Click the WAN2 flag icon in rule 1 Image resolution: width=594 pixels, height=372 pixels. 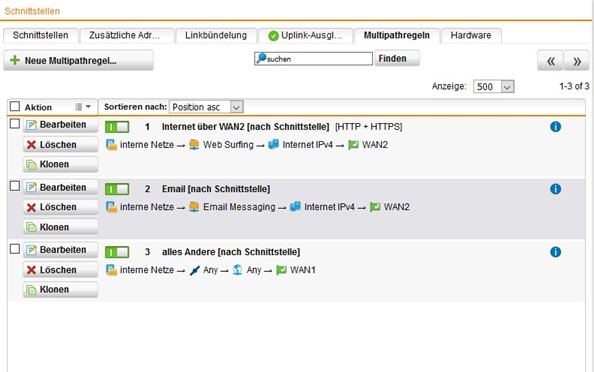pyautogui.click(x=353, y=145)
